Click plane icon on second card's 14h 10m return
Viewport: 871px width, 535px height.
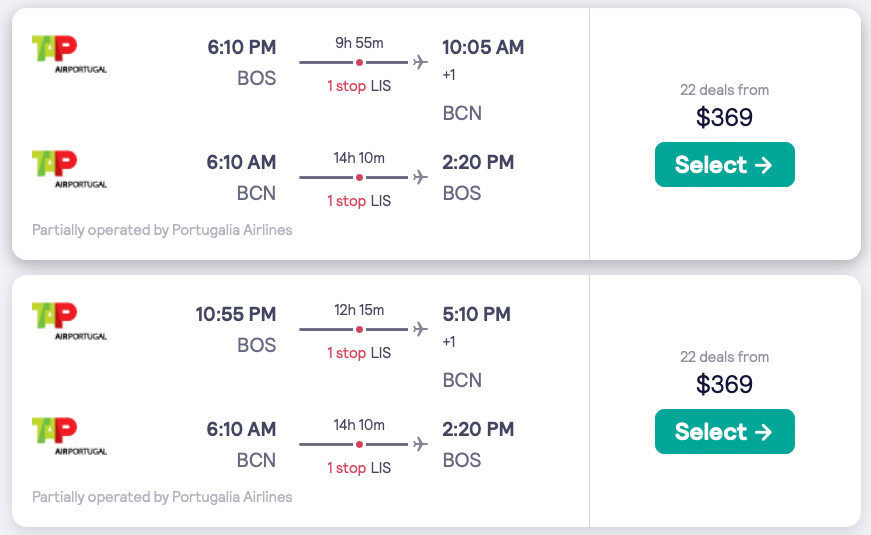pos(420,444)
